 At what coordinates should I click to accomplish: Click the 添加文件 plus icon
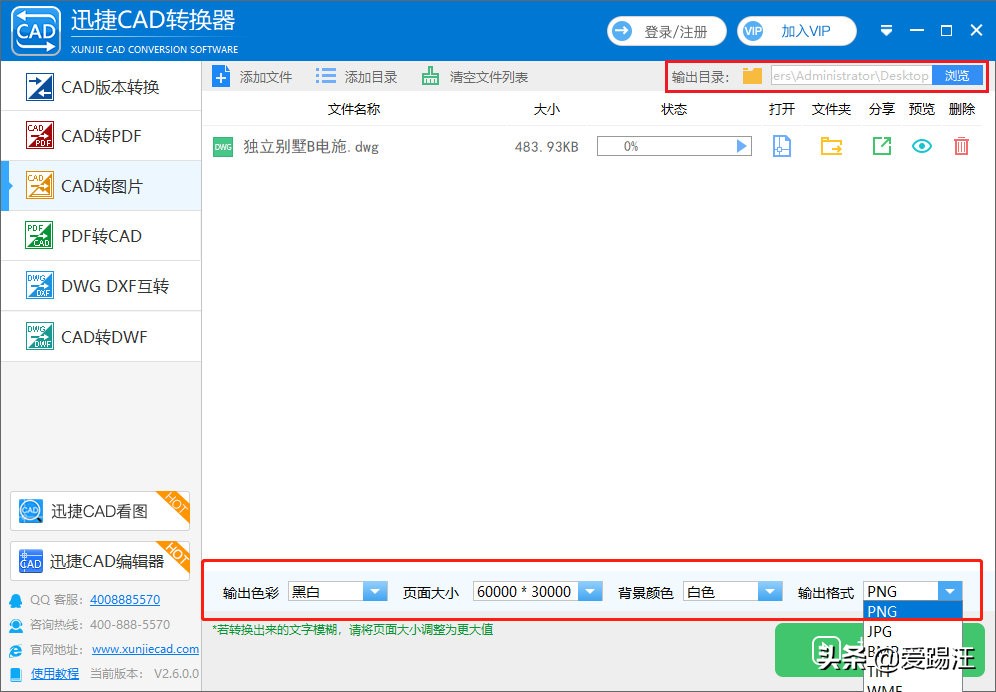tap(221, 75)
